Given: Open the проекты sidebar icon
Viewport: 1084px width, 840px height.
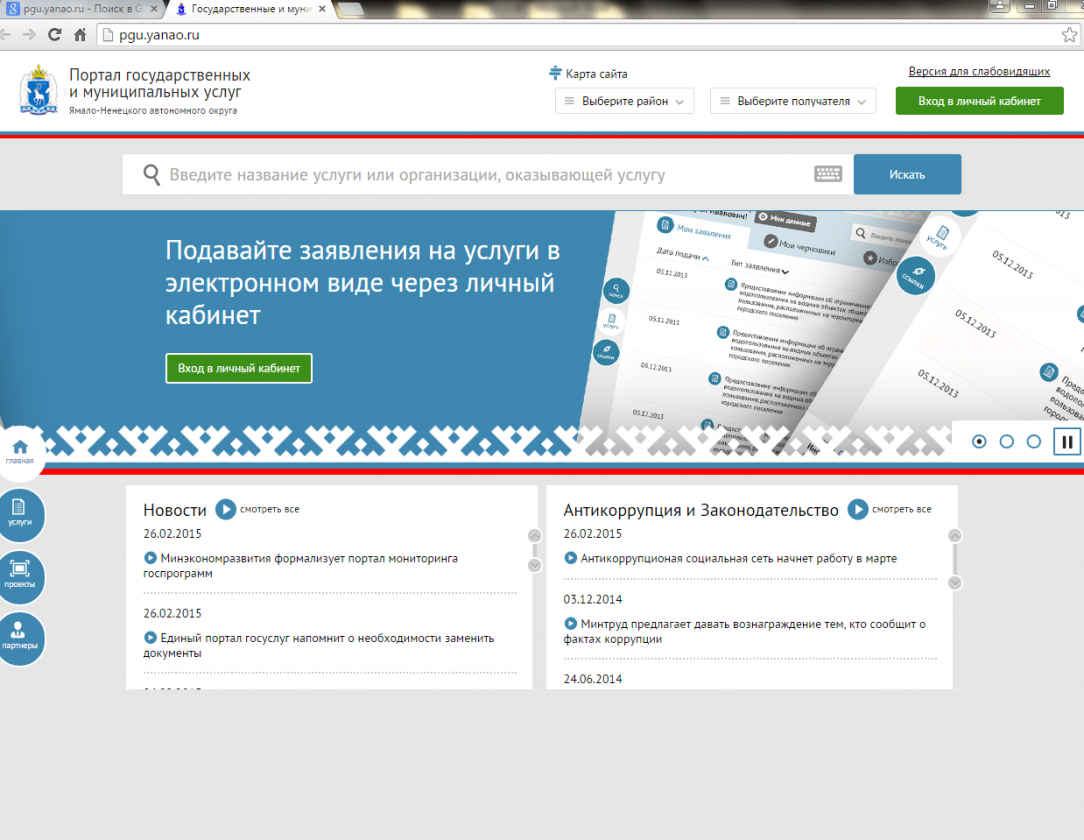Looking at the screenshot, I should click(x=20, y=576).
